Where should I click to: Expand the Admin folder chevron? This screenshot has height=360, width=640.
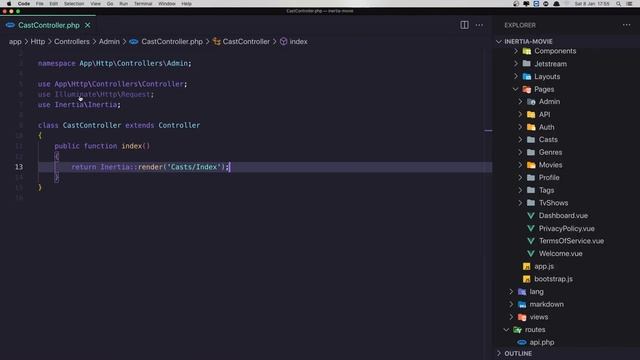(520, 102)
